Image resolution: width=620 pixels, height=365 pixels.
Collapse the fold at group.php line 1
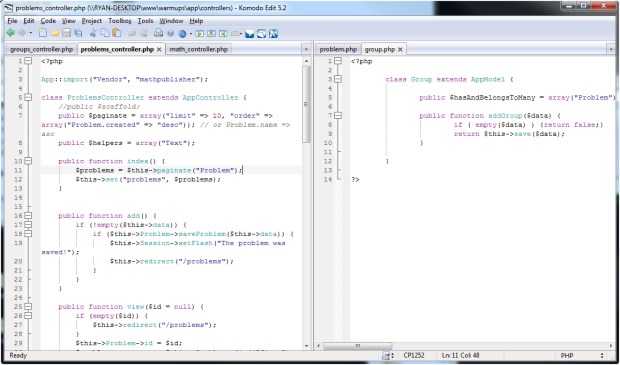[x=338, y=61]
